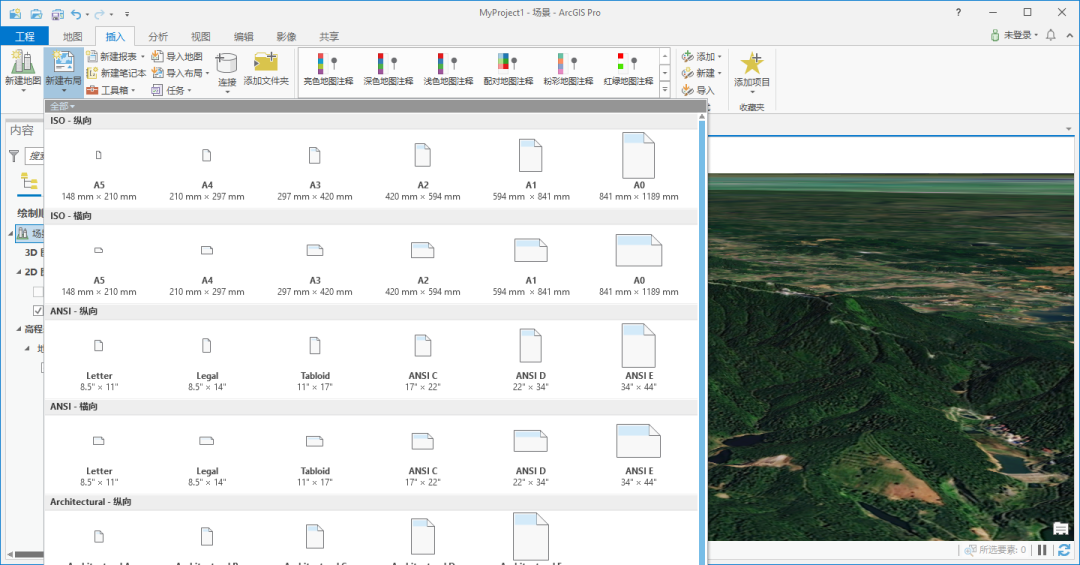
Task: Collapse the scene node in Contents tree
Action: (x=13, y=233)
